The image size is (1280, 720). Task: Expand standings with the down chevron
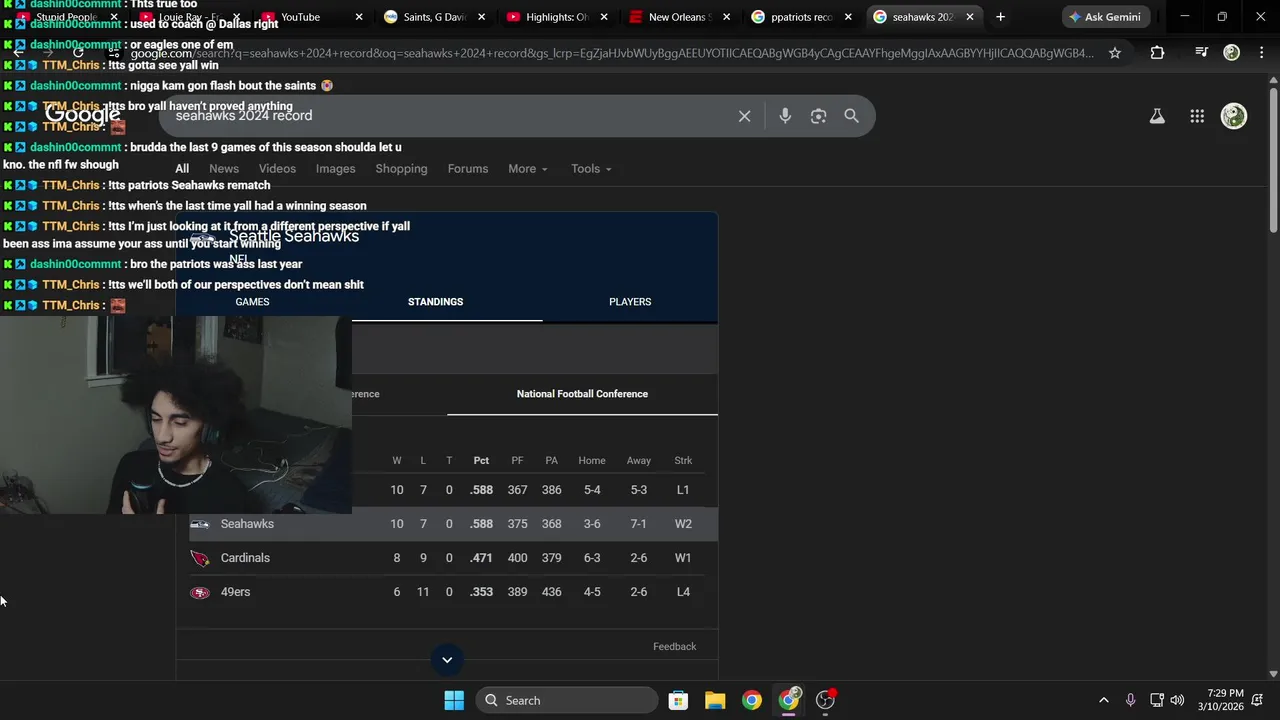447,659
